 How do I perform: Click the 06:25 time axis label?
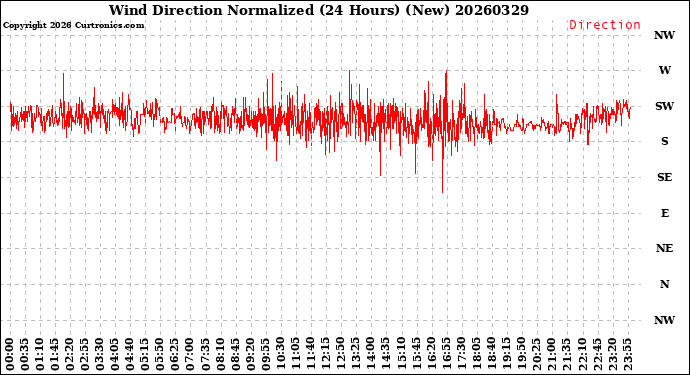click(175, 354)
